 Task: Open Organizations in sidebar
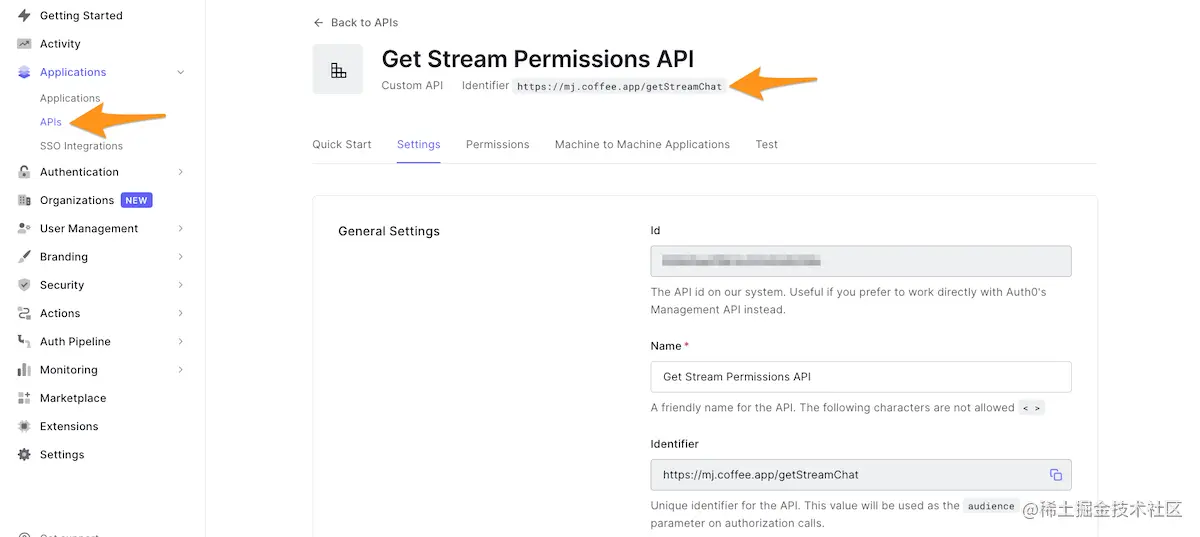coord(77,200)
